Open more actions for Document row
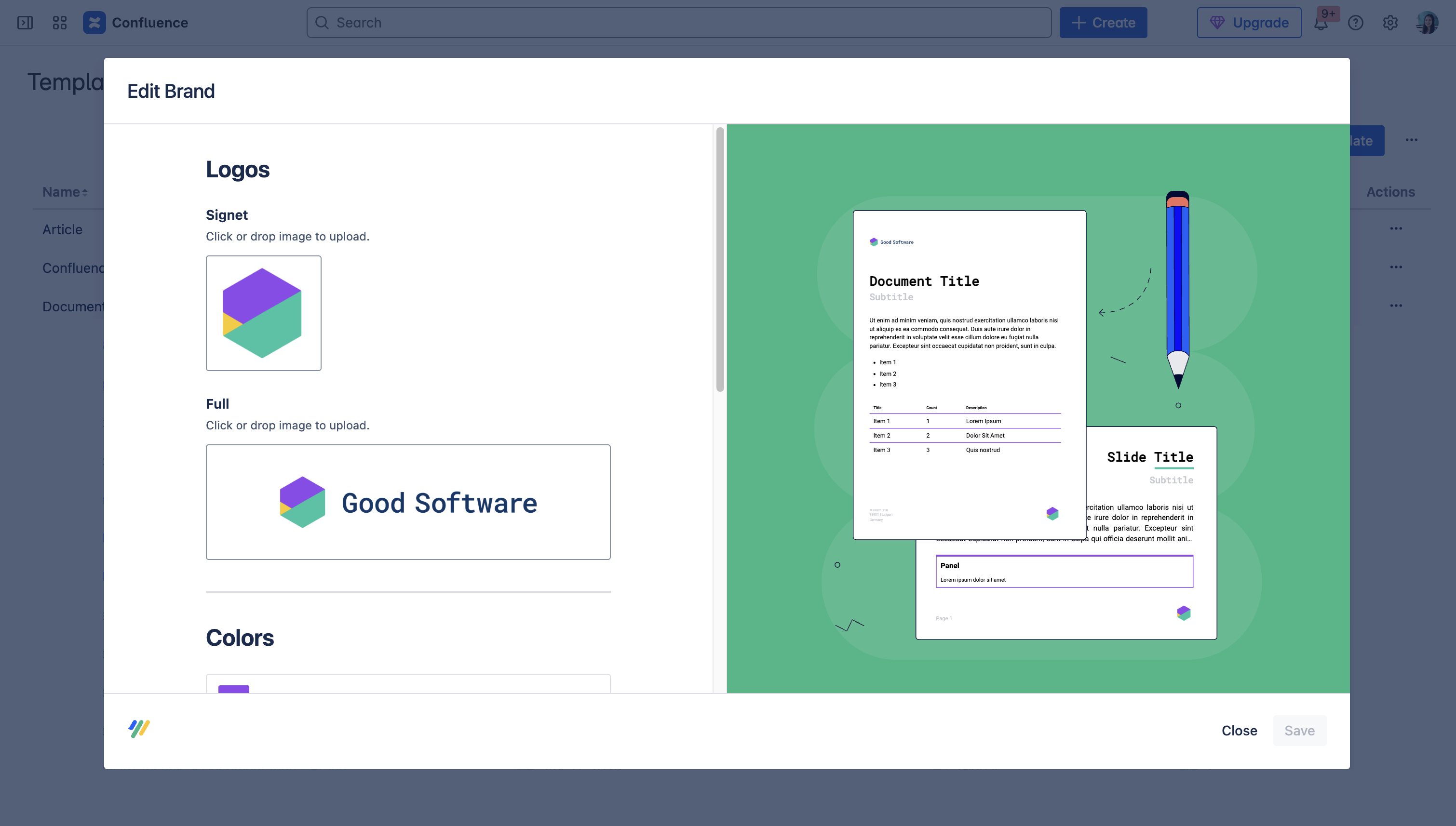 coord(1396,306)
